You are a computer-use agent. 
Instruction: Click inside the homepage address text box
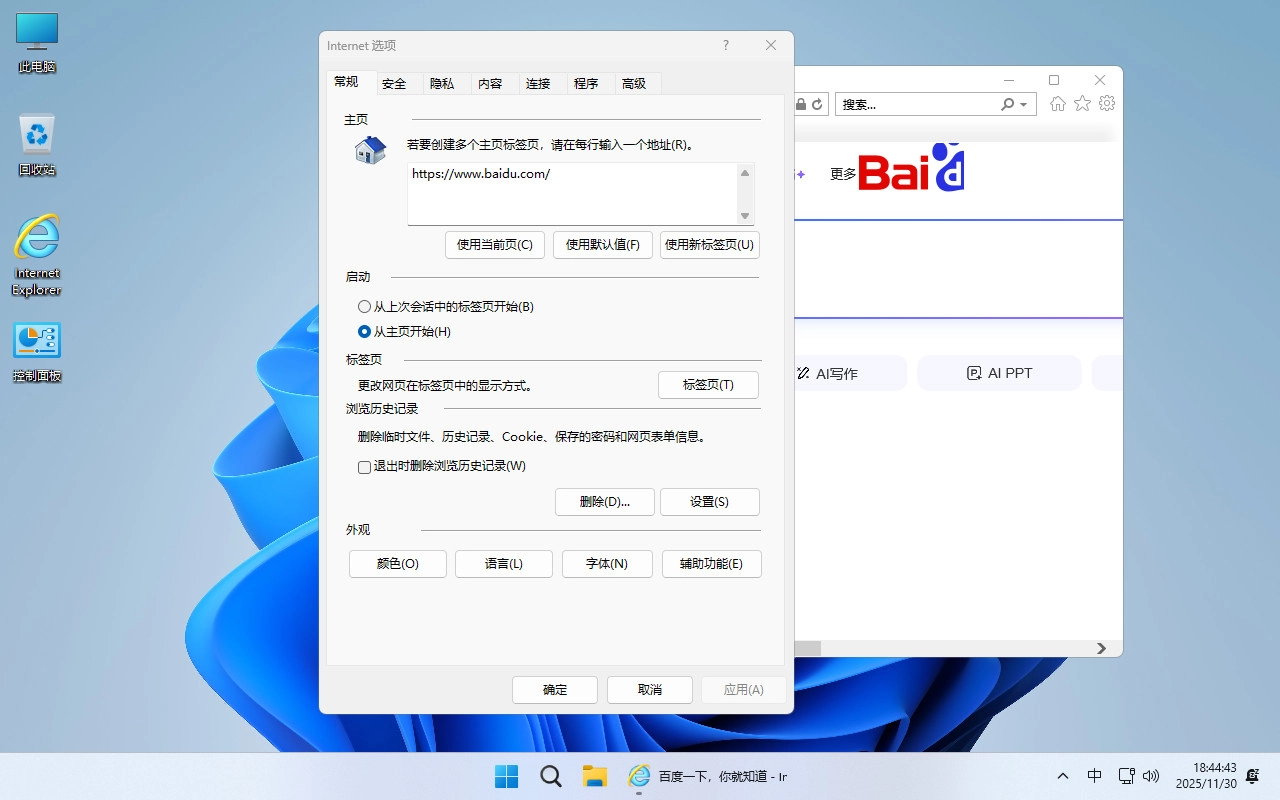pos(570,190)
